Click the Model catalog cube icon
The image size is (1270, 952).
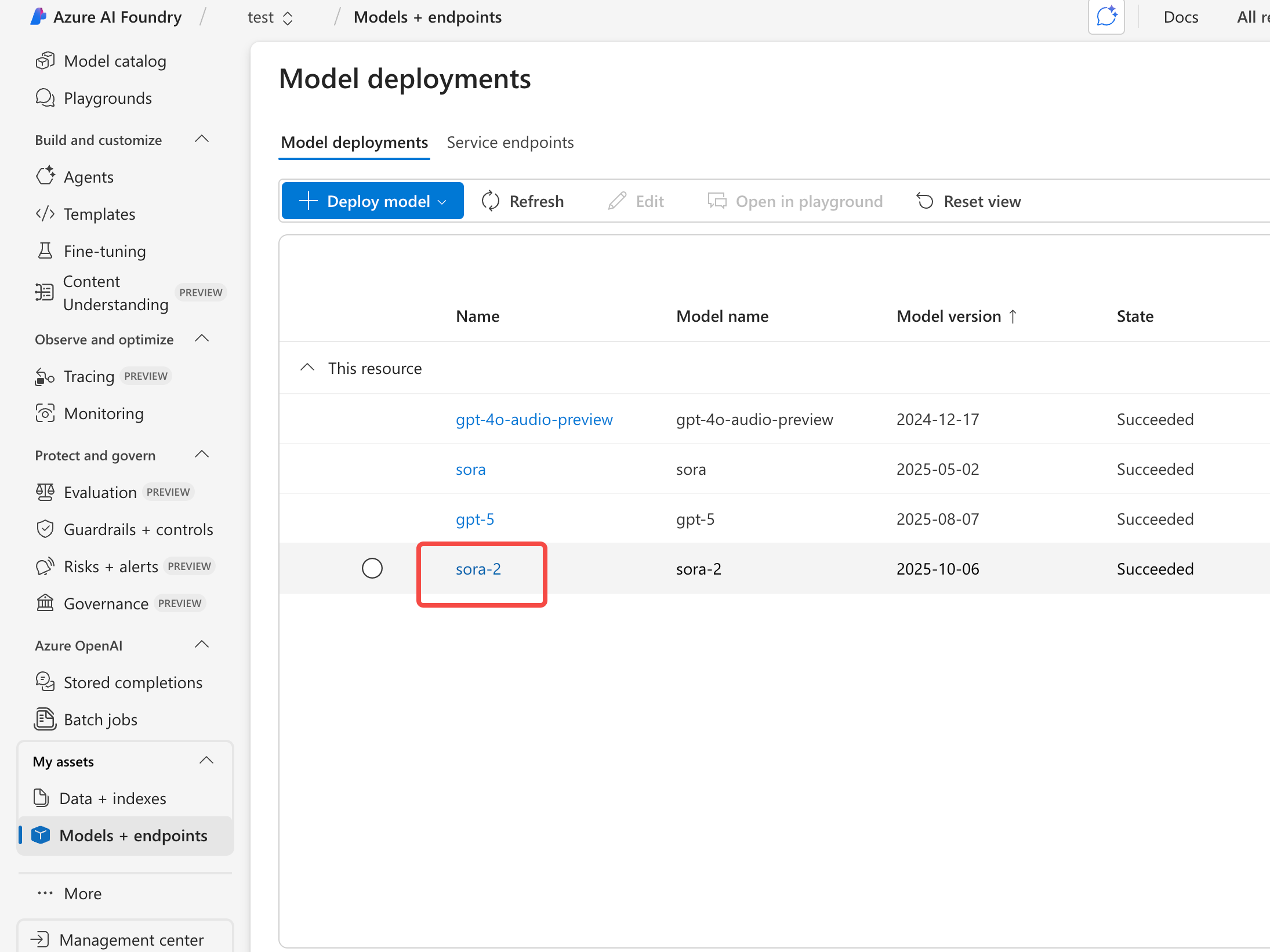pos(45,61)
